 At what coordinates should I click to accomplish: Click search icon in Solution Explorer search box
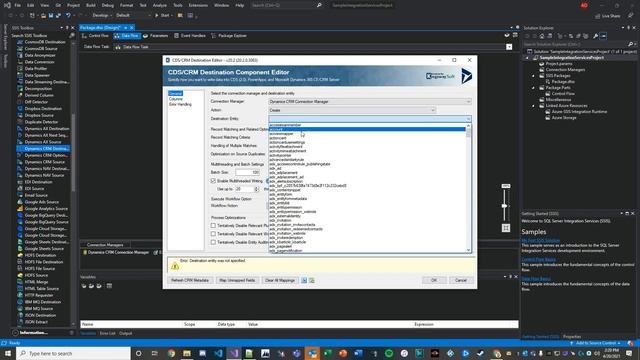point(631,44)
